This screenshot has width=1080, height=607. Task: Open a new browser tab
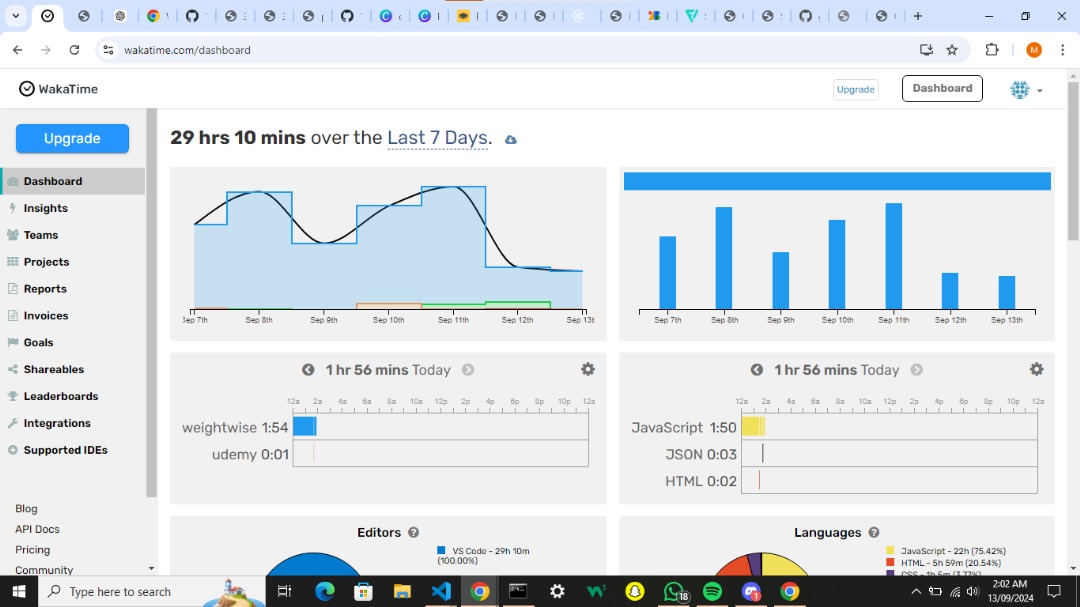917,16
